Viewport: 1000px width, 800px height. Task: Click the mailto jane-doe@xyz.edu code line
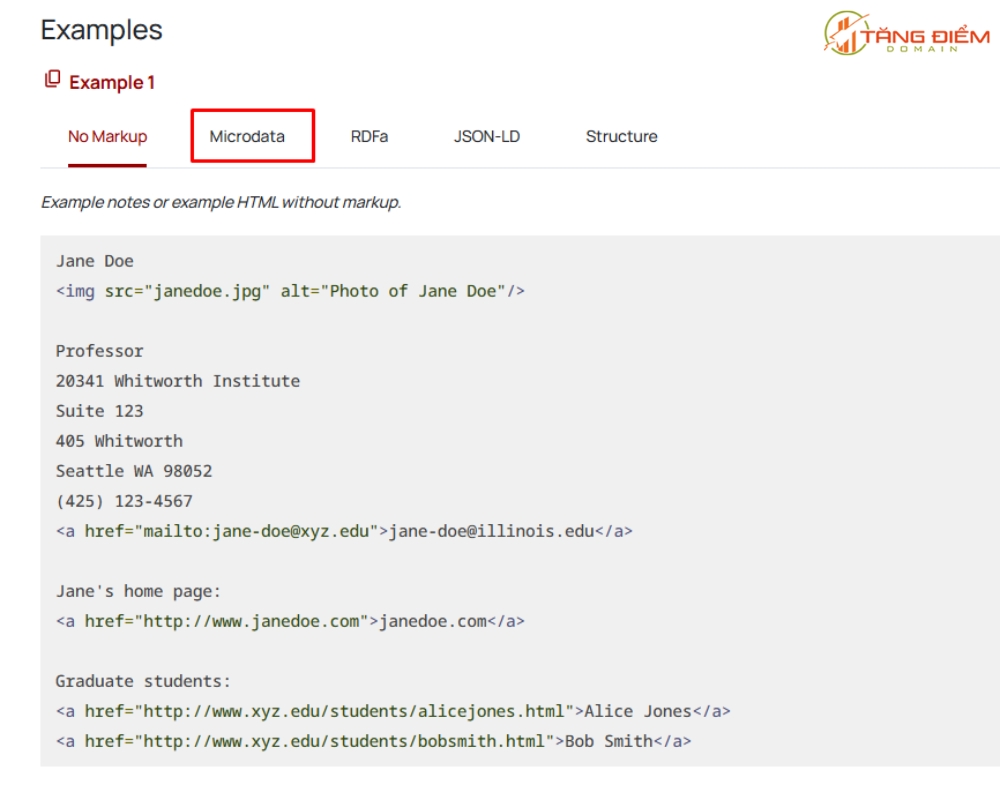coord(344,531)
